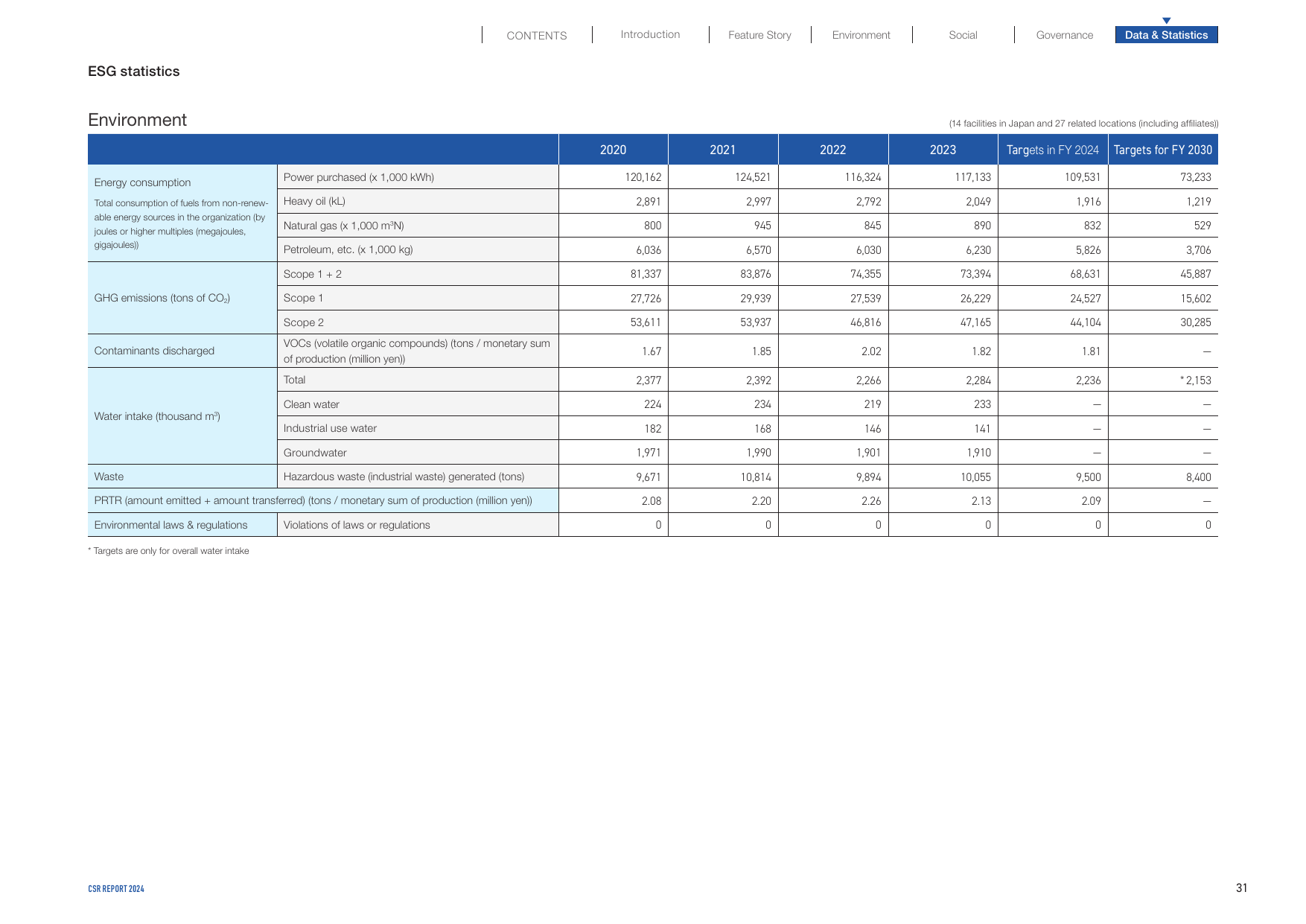1306x924 pixels.
Task: Click the ESG statistics page heading
Action: (134, 71)
